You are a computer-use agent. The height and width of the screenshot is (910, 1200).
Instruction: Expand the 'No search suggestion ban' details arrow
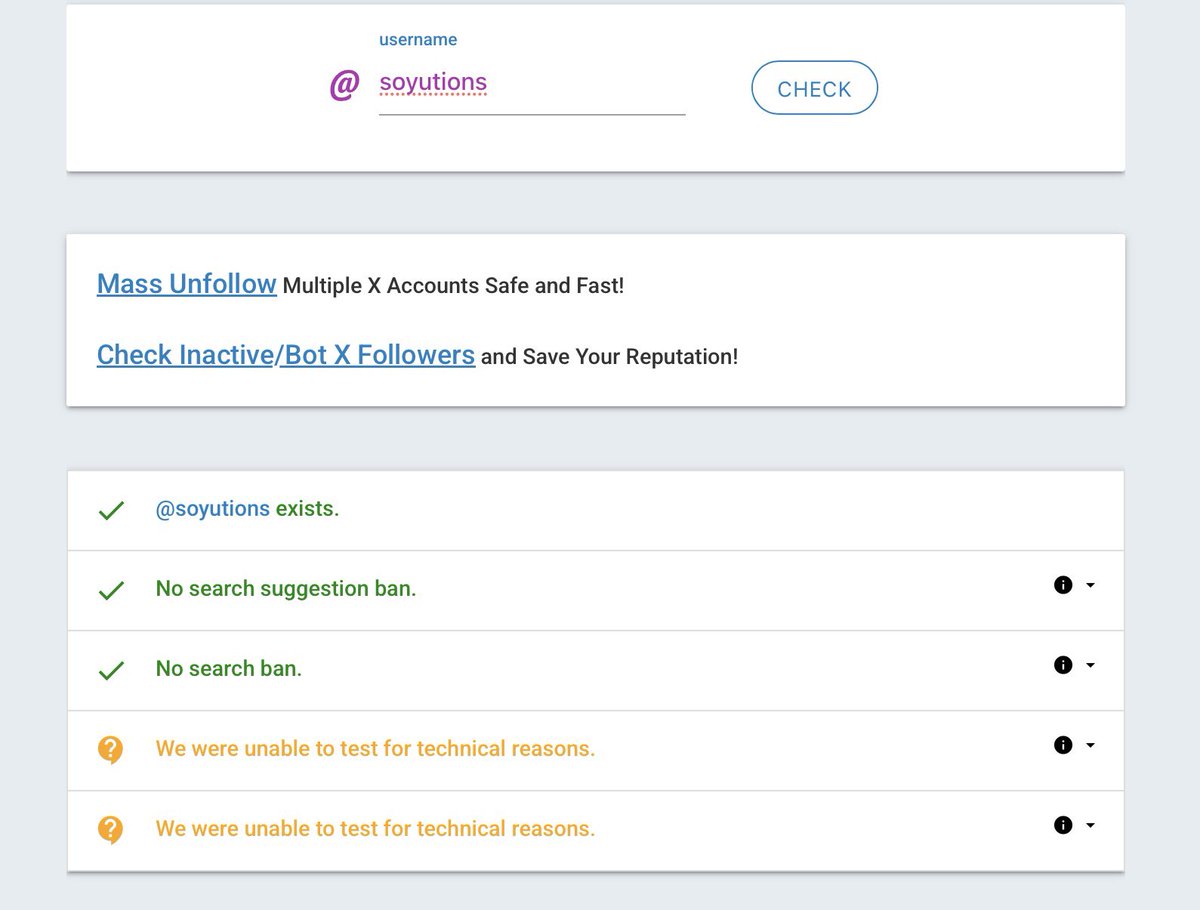point(1090,586)
